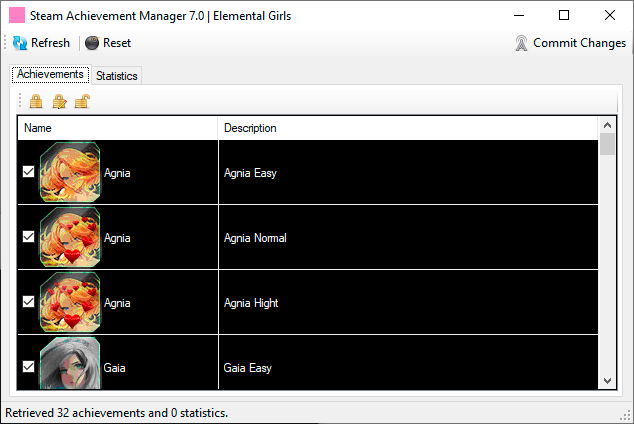Click the Gaia Easy achievement image

point(70,366)
